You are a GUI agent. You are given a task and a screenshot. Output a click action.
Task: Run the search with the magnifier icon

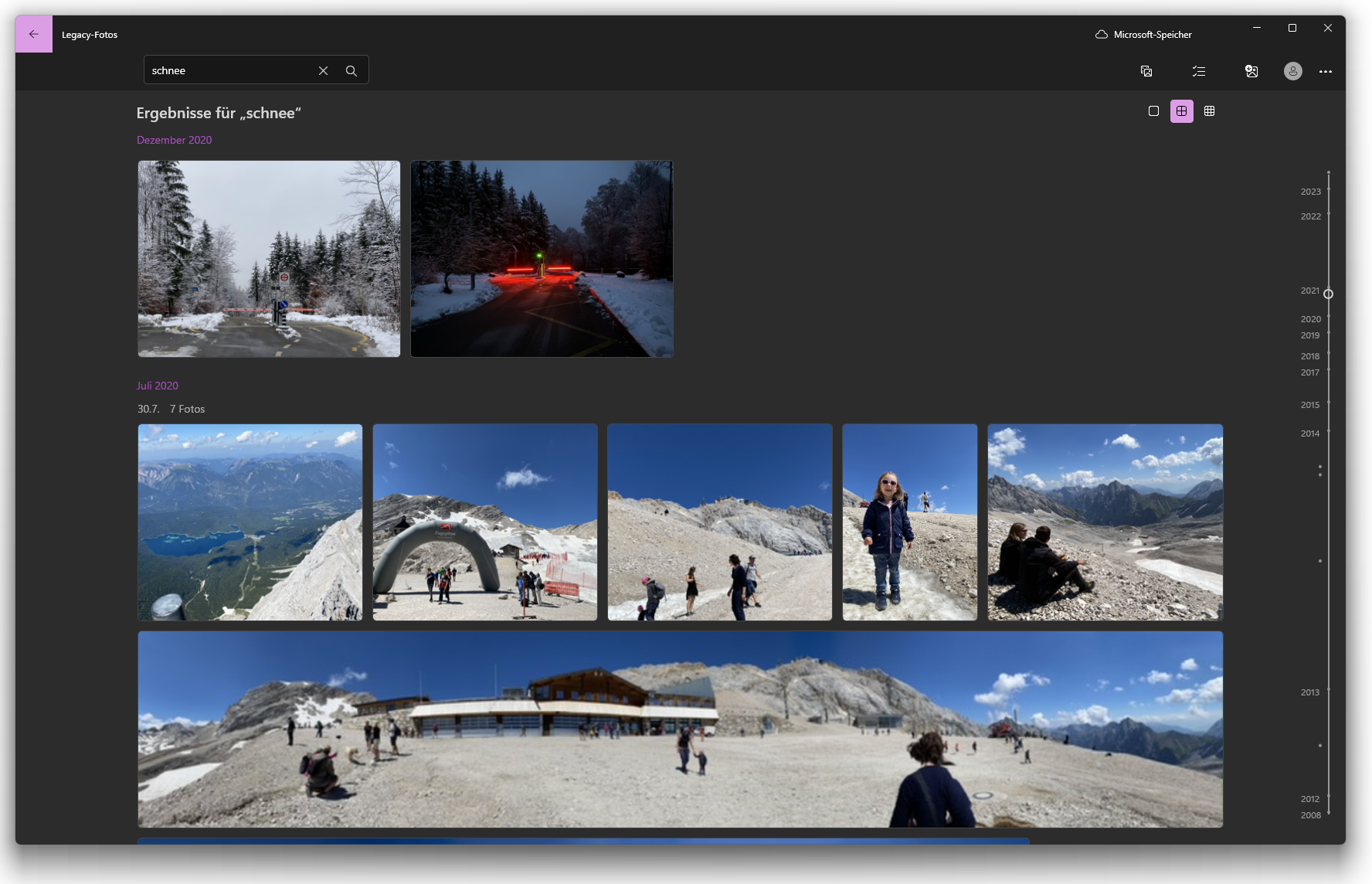[351, 70]
